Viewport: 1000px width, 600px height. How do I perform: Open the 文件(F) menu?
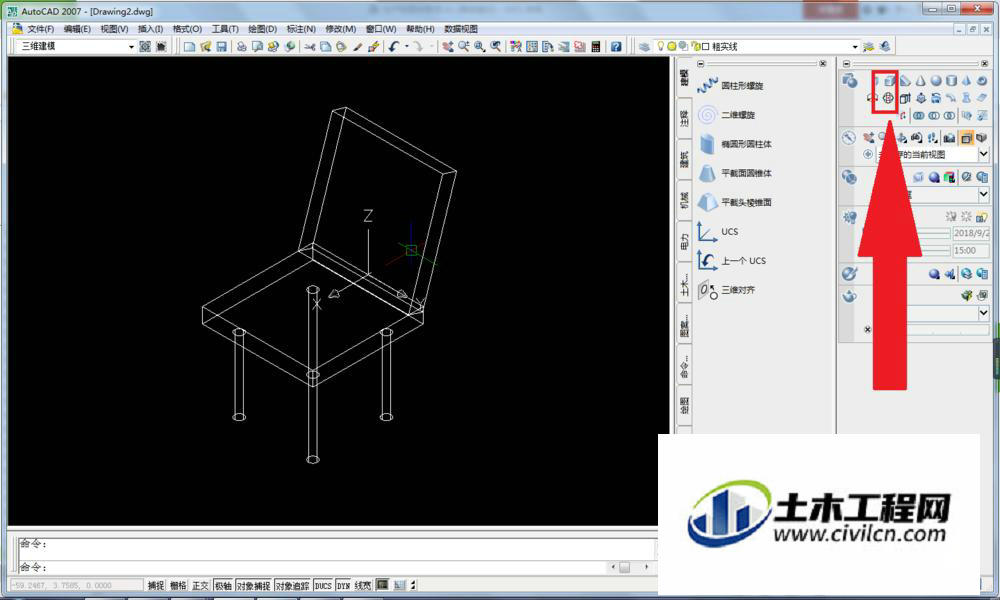[40, 29]
